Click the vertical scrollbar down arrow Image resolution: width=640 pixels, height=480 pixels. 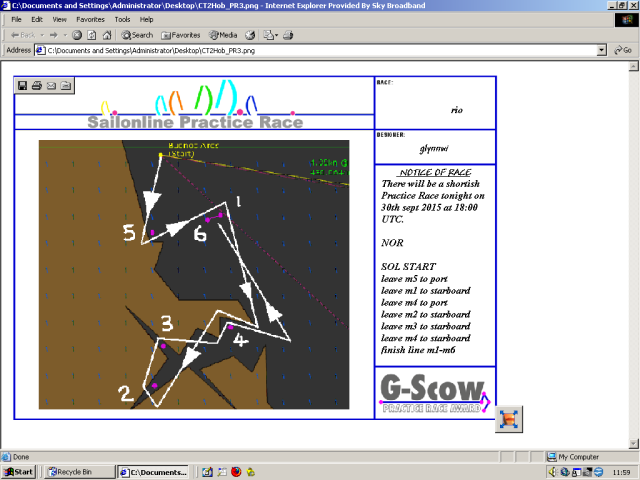pos(633,443)
